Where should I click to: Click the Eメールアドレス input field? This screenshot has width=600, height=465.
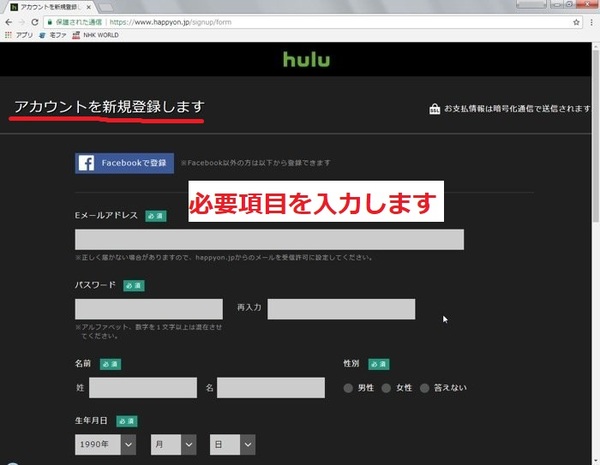pyautogui.click(x=269, y=240)
